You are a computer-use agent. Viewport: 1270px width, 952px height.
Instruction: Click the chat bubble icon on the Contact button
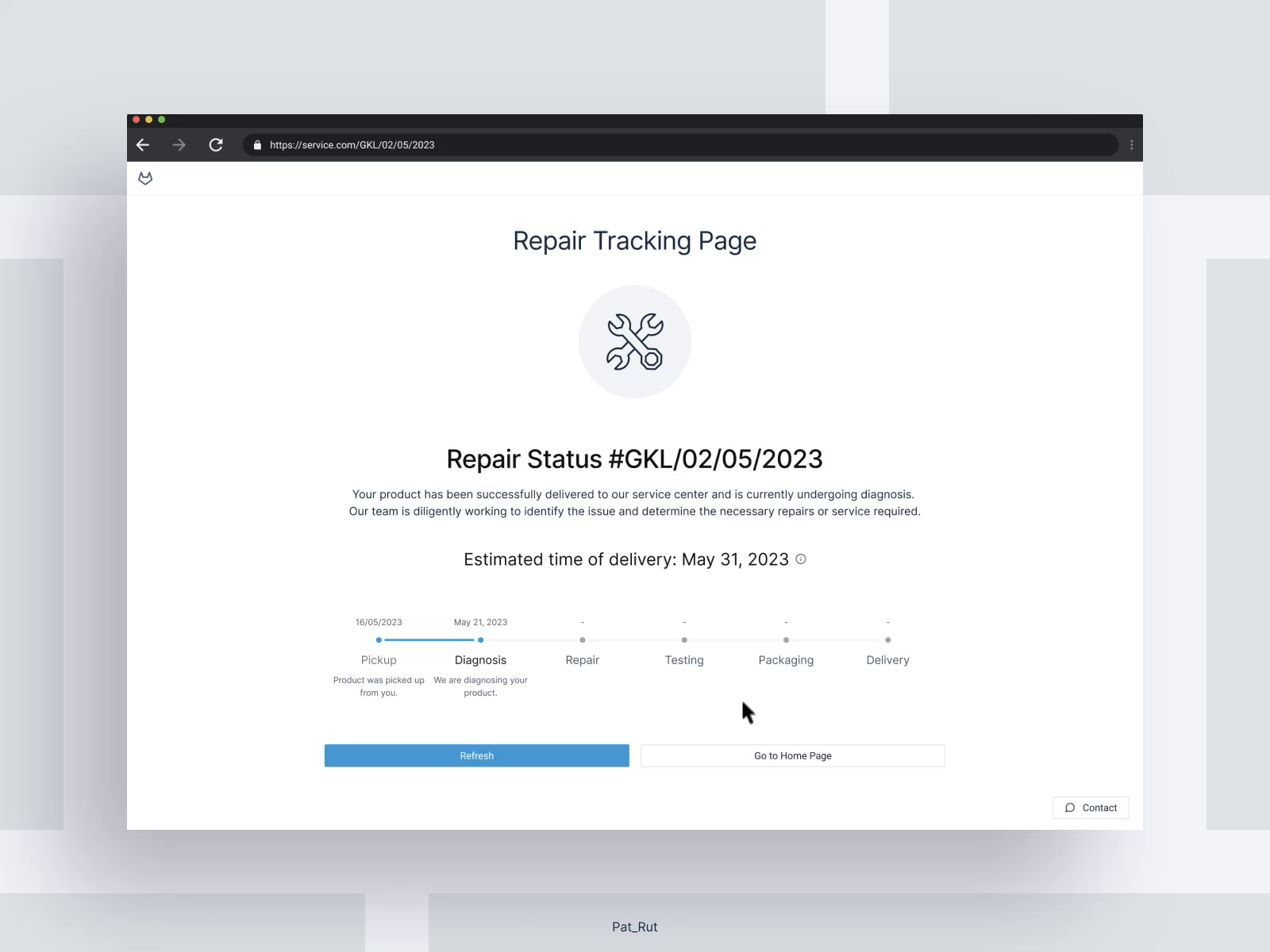pyautogui.click(x=1071, y=808)
